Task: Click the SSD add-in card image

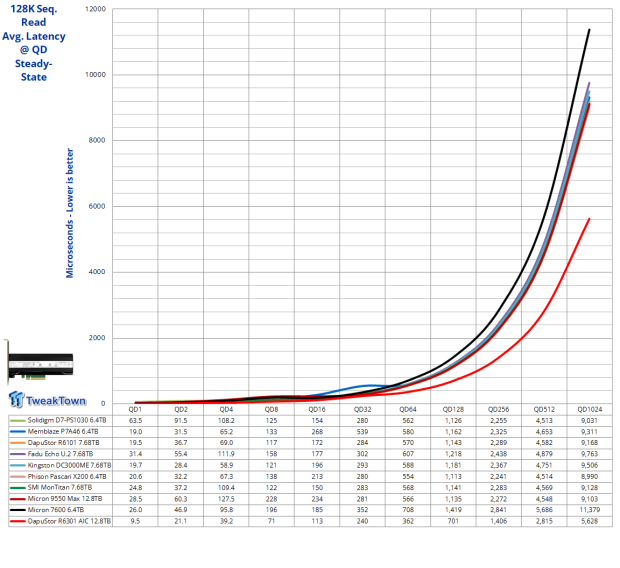Action: [49, 357]
